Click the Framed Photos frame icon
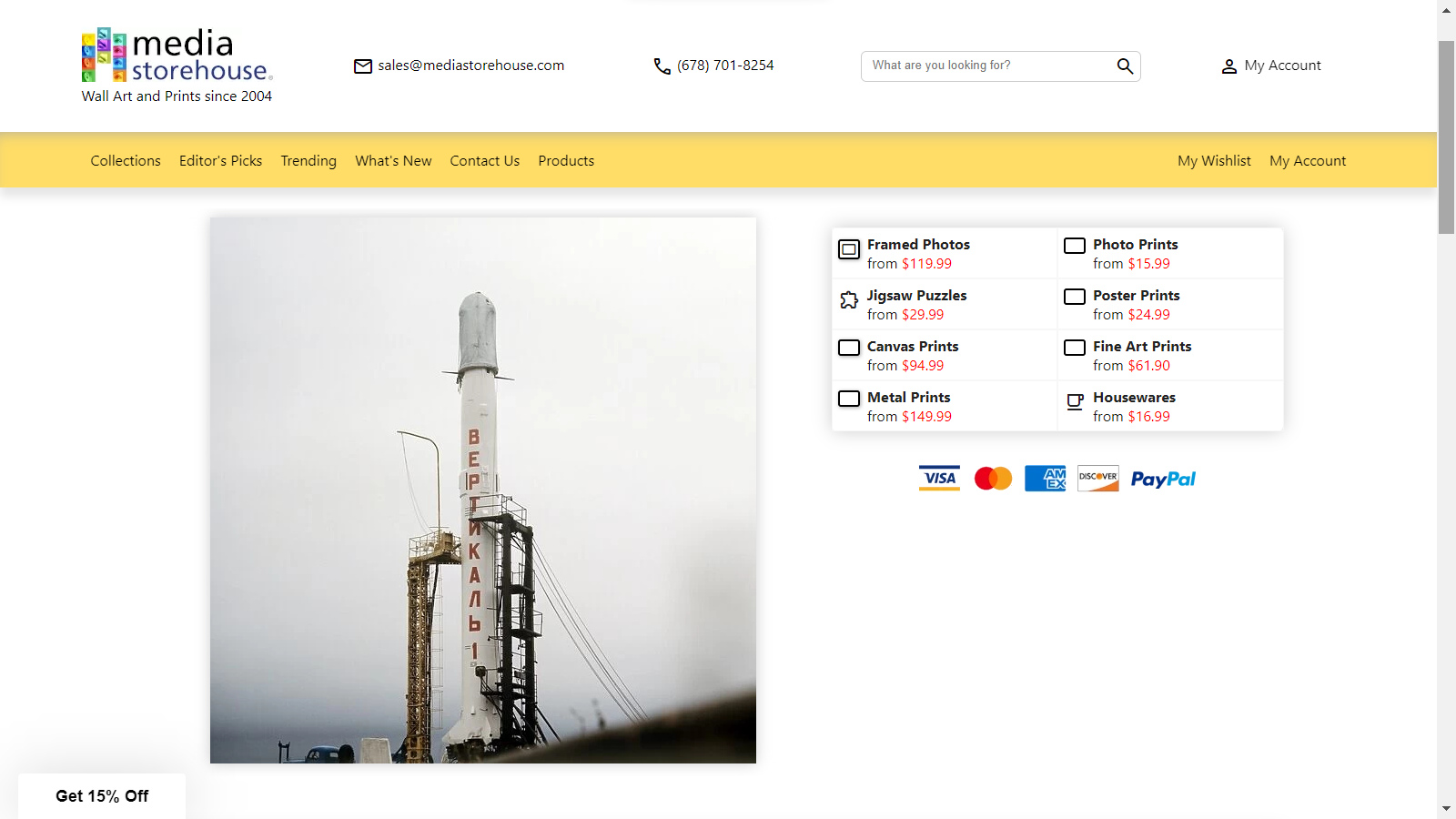 (x=849, y=249)
